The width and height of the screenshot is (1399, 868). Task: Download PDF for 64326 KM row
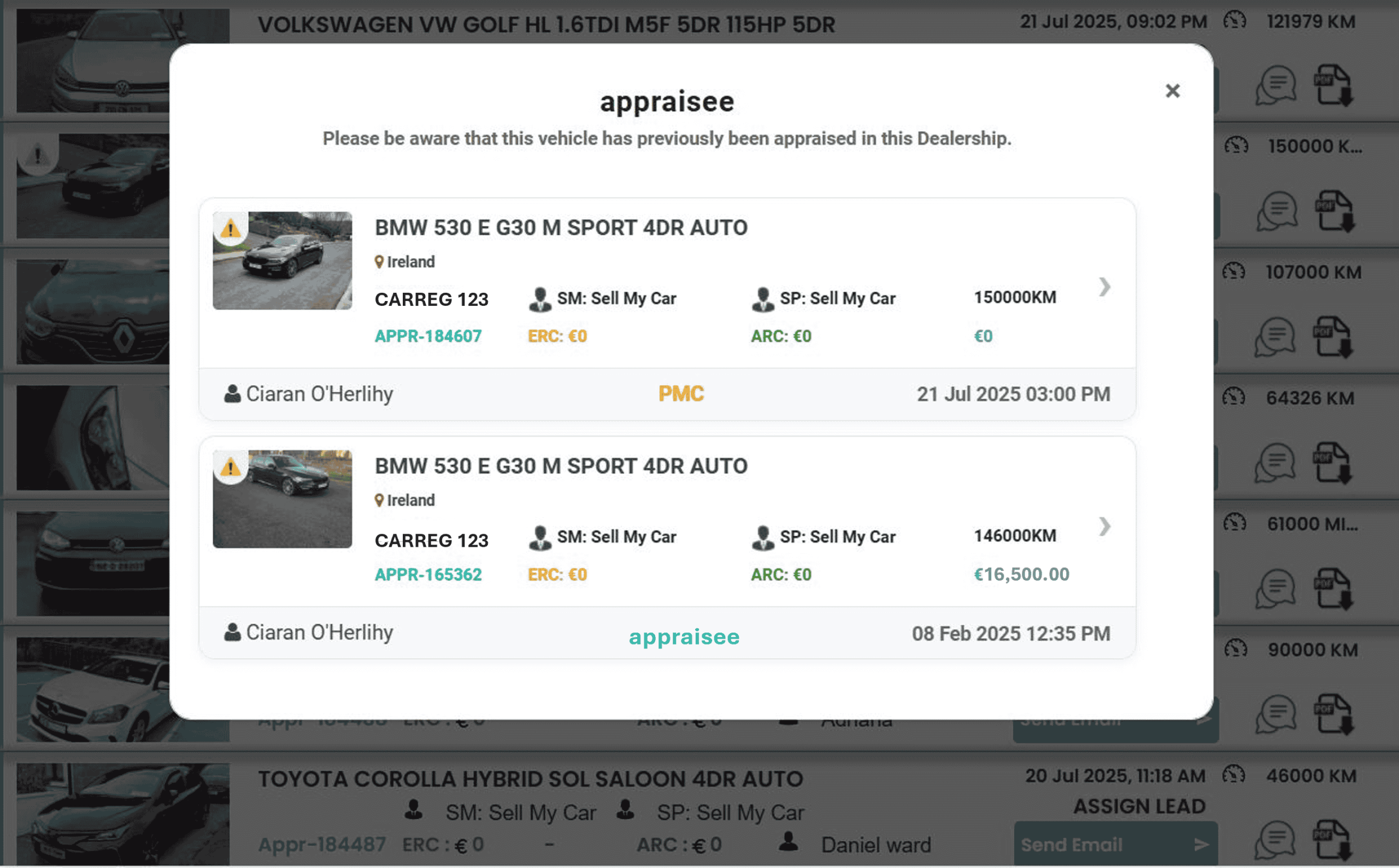1334,463
